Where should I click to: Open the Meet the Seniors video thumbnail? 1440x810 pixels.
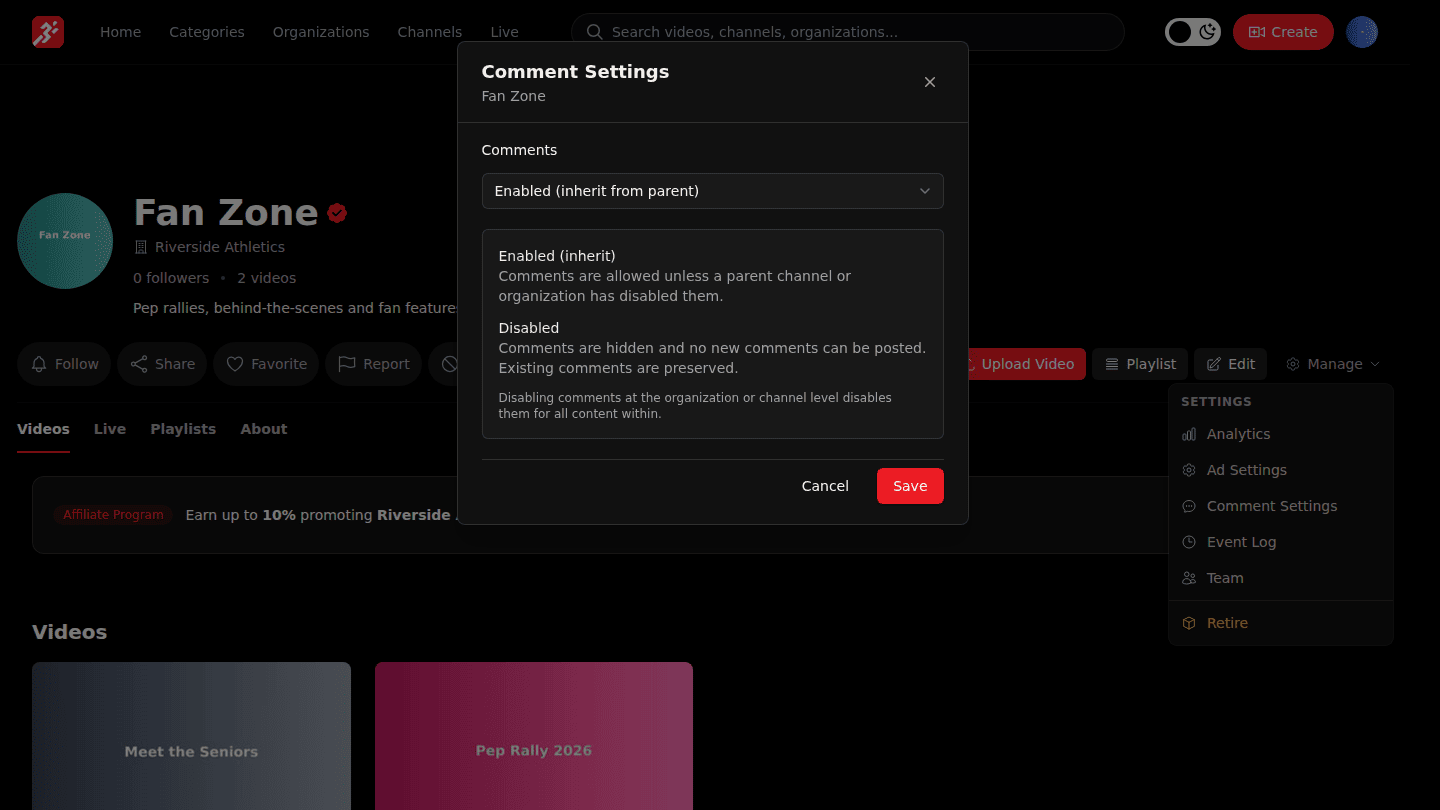(191, 736)
